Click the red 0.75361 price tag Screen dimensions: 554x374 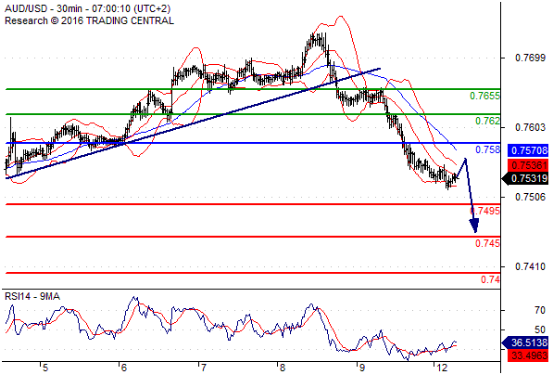click(x=528, y=165)
